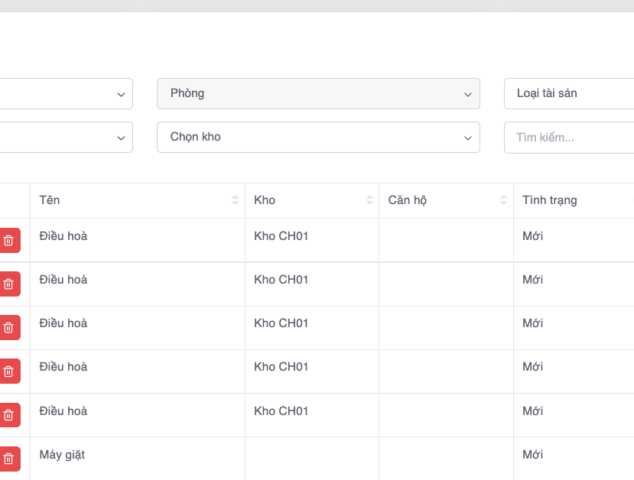Click the Tên column header label
Viewport: 634px width, 480px height.
[50, 200]
